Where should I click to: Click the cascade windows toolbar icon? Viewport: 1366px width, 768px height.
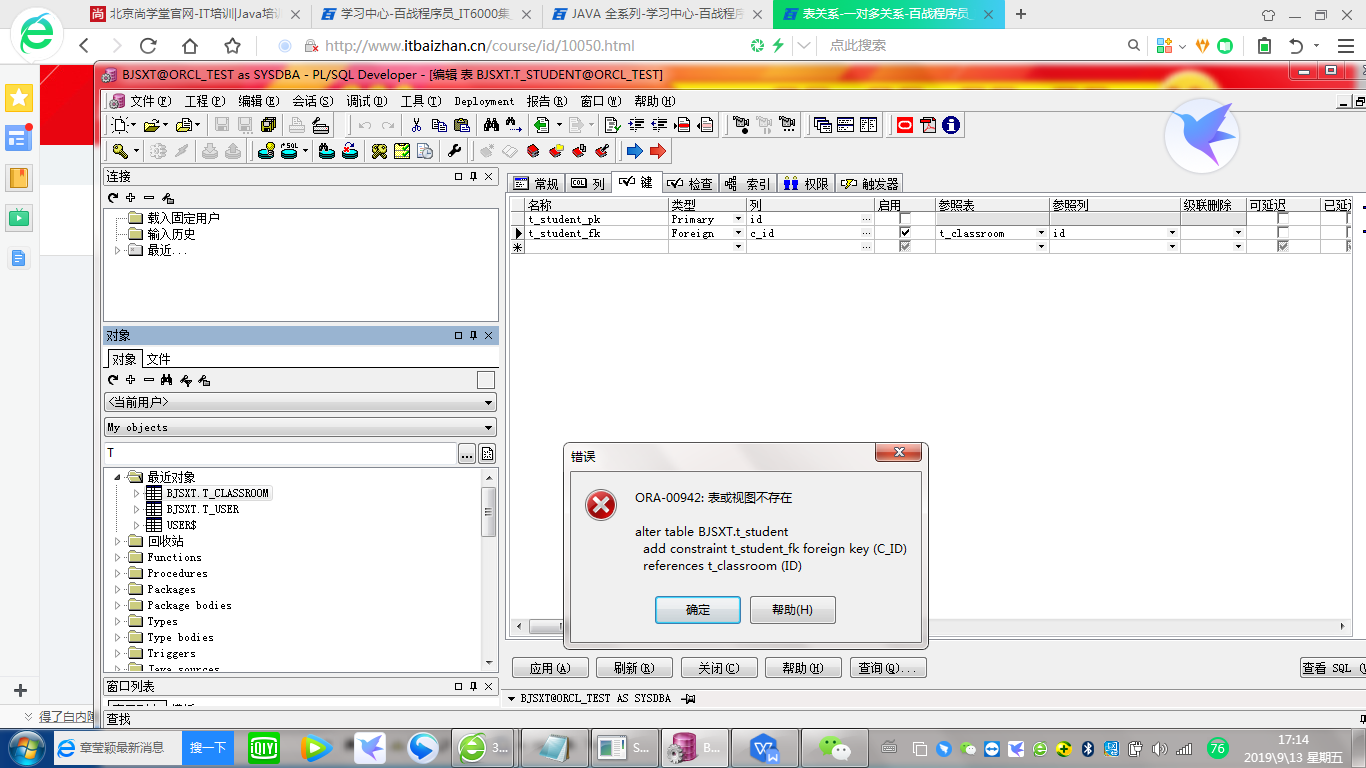(x=822, y=125)
